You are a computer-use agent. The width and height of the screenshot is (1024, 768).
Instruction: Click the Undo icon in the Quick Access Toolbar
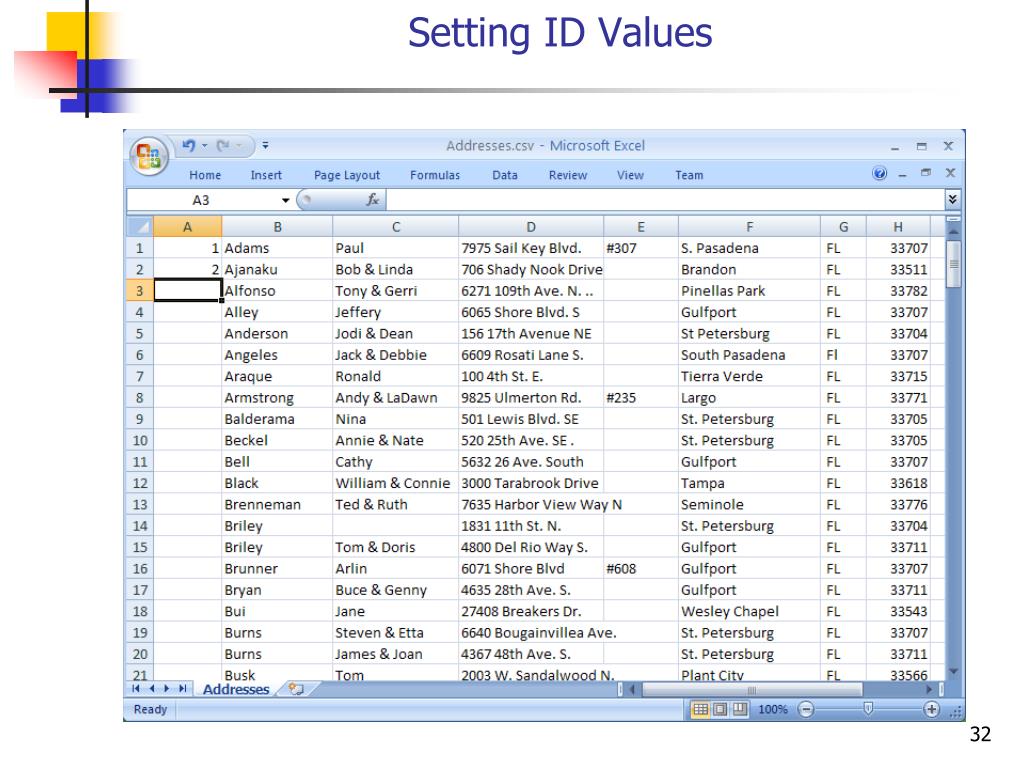coord(189,146)
